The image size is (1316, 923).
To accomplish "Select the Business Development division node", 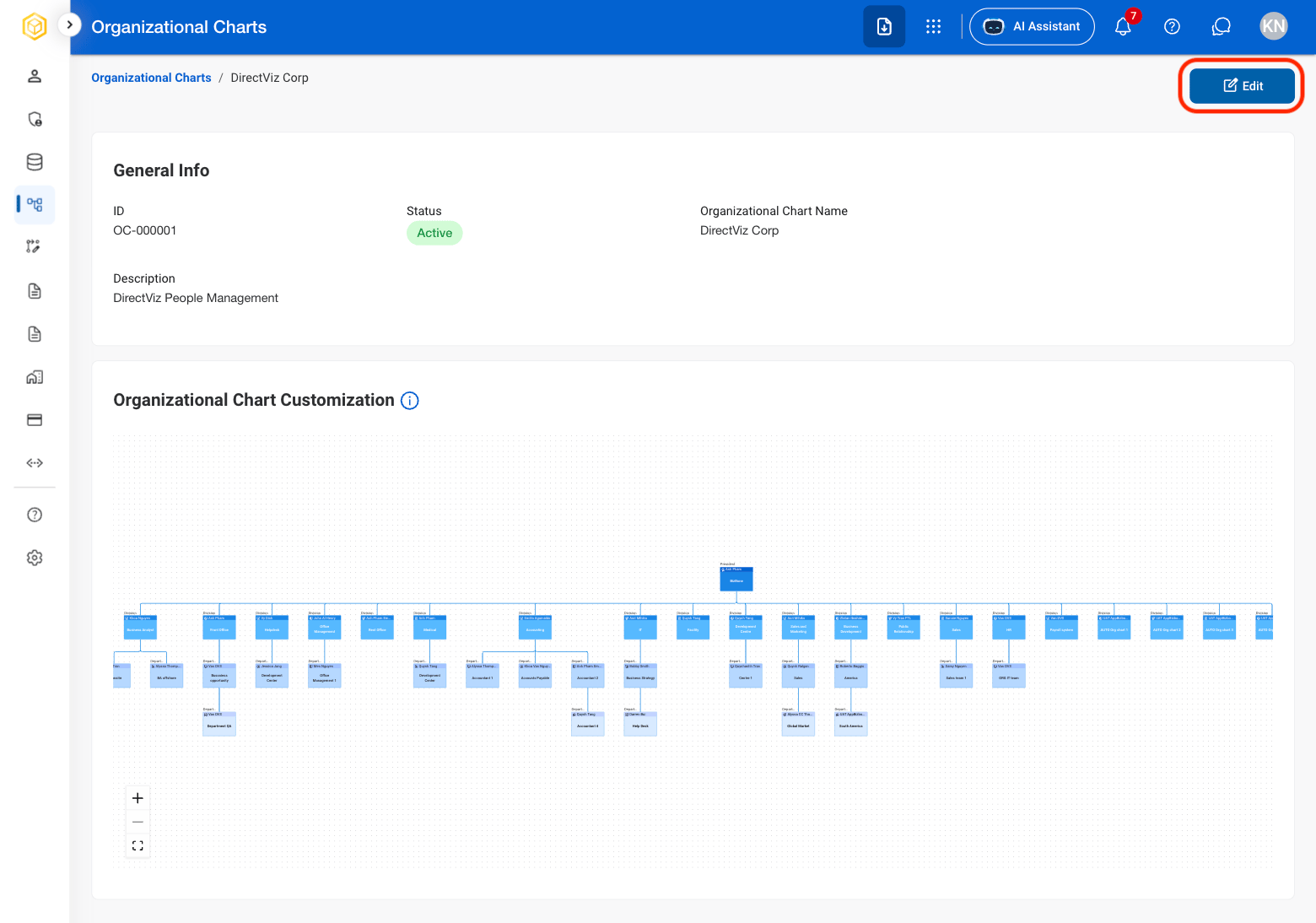I will click(x=850, y=627).
